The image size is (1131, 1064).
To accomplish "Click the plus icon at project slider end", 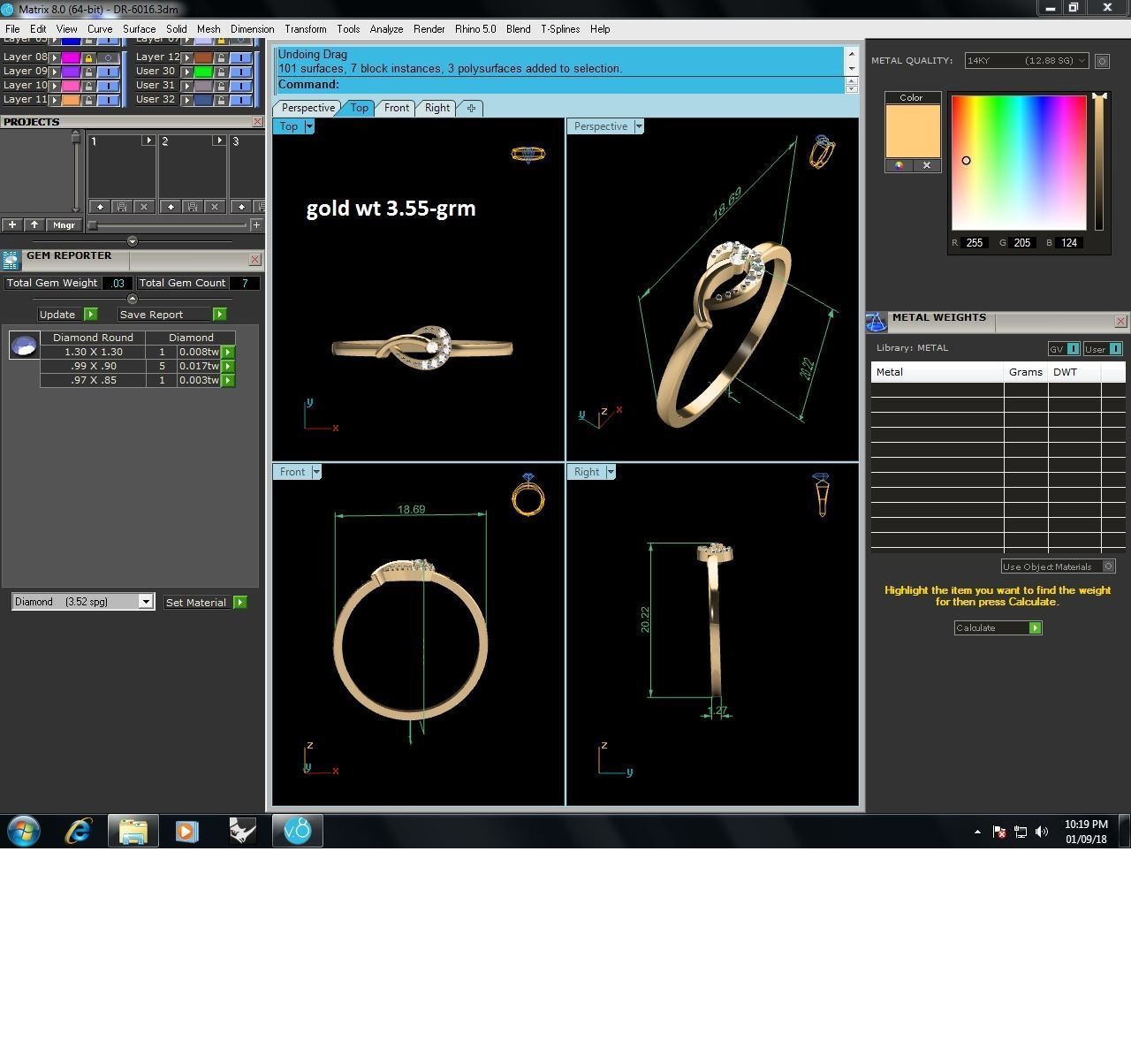I will tap(257, 225).
